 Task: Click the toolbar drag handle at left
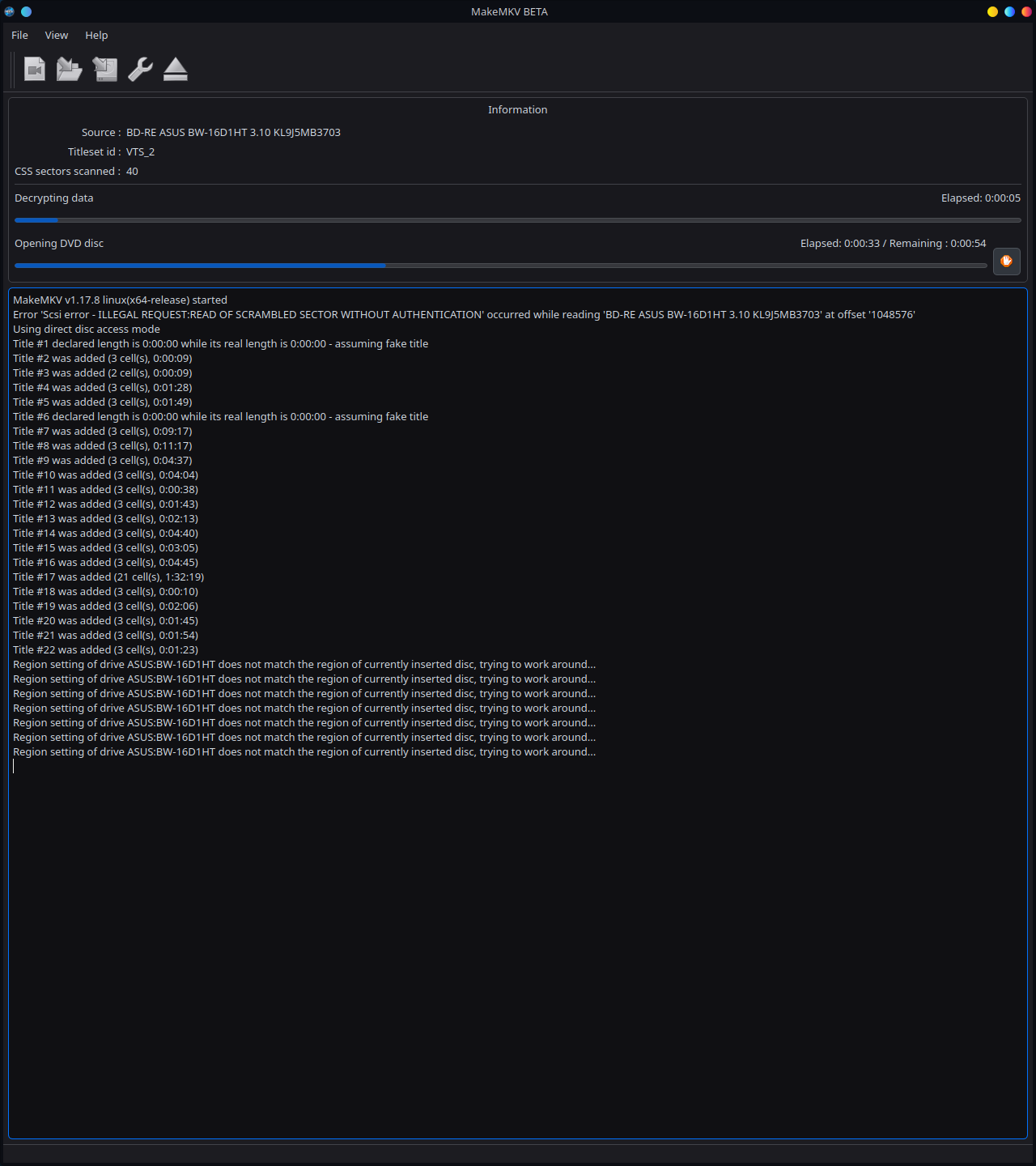pos(13,70)
